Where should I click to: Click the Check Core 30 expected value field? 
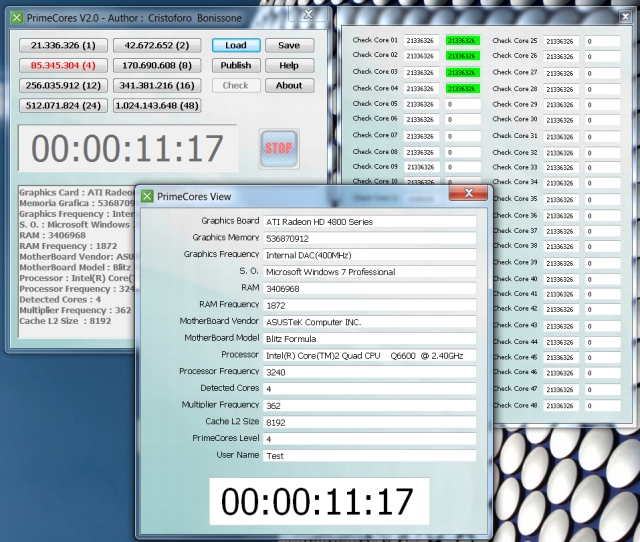click(x=561, y=120)
